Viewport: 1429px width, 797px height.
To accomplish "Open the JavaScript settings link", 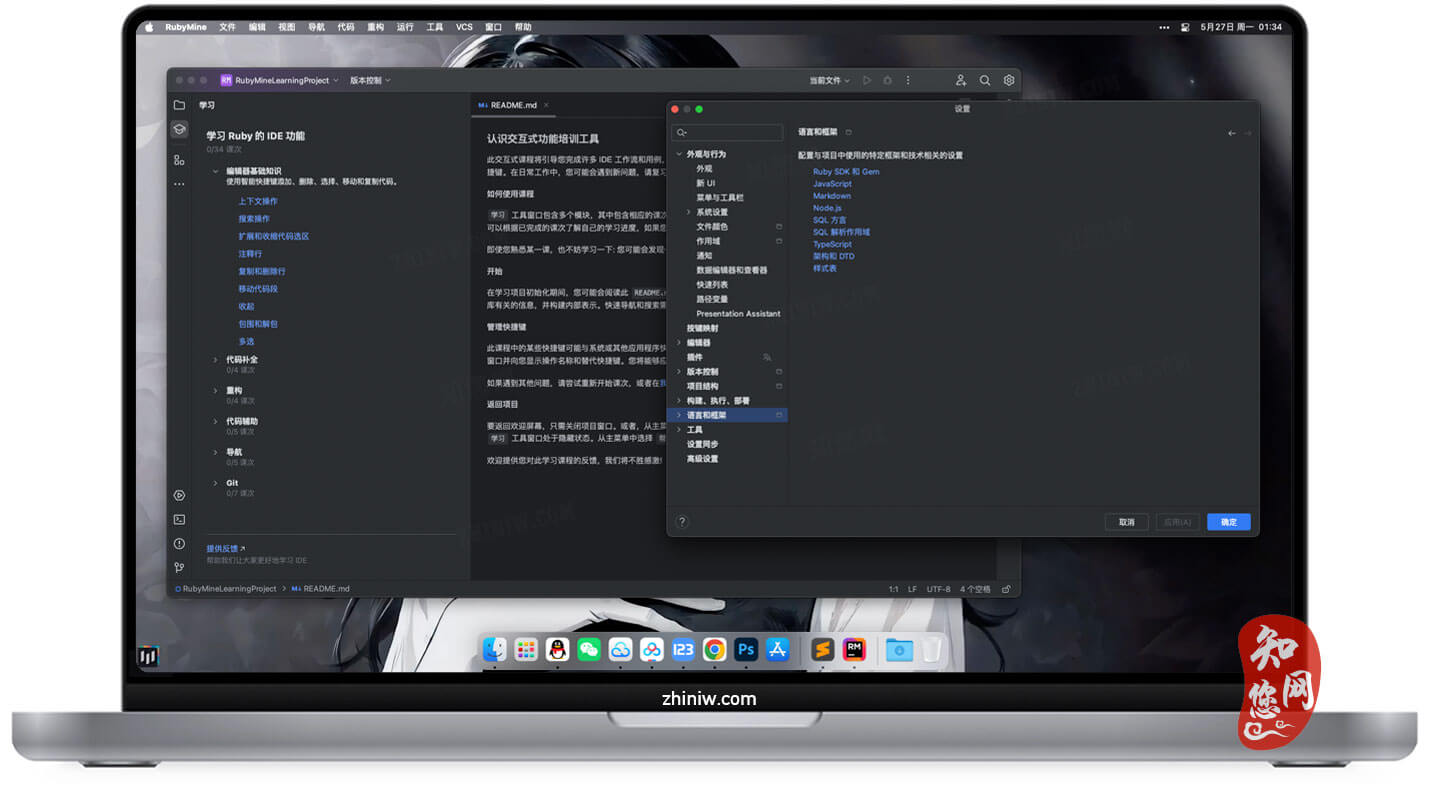I will pos(832,184).
